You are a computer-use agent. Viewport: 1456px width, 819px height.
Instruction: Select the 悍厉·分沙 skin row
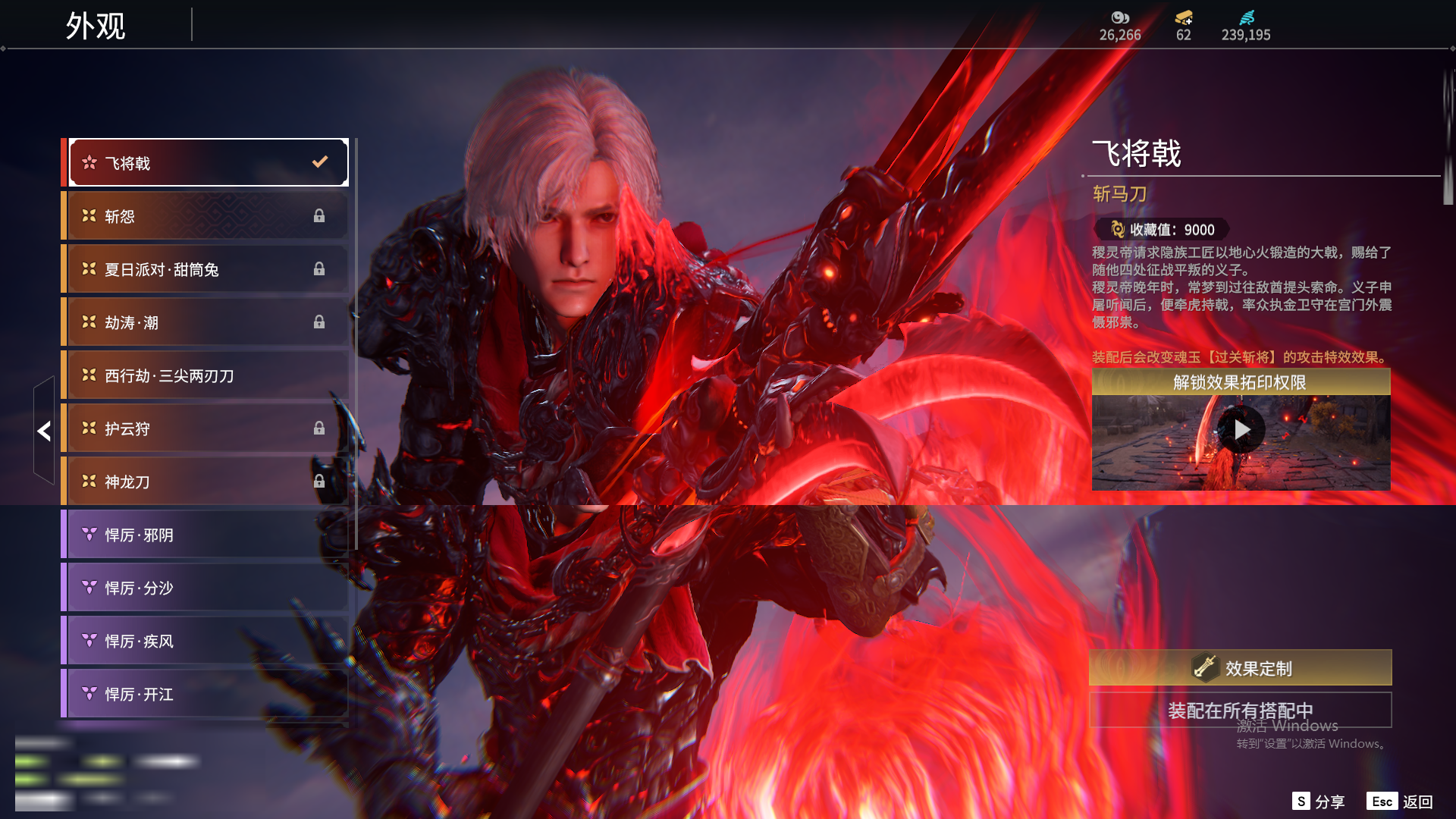tap(205, 588)
